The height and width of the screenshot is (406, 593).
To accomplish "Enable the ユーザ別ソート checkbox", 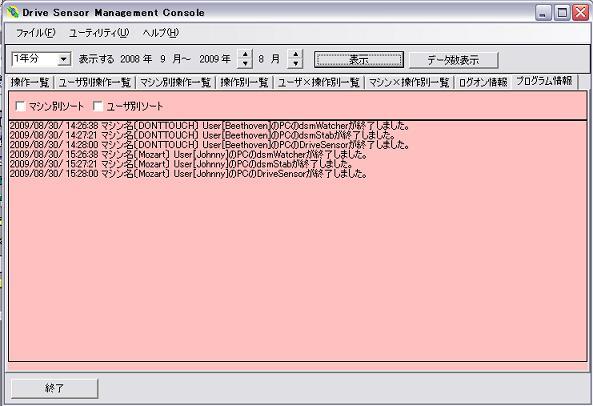I will coord(98,106).
